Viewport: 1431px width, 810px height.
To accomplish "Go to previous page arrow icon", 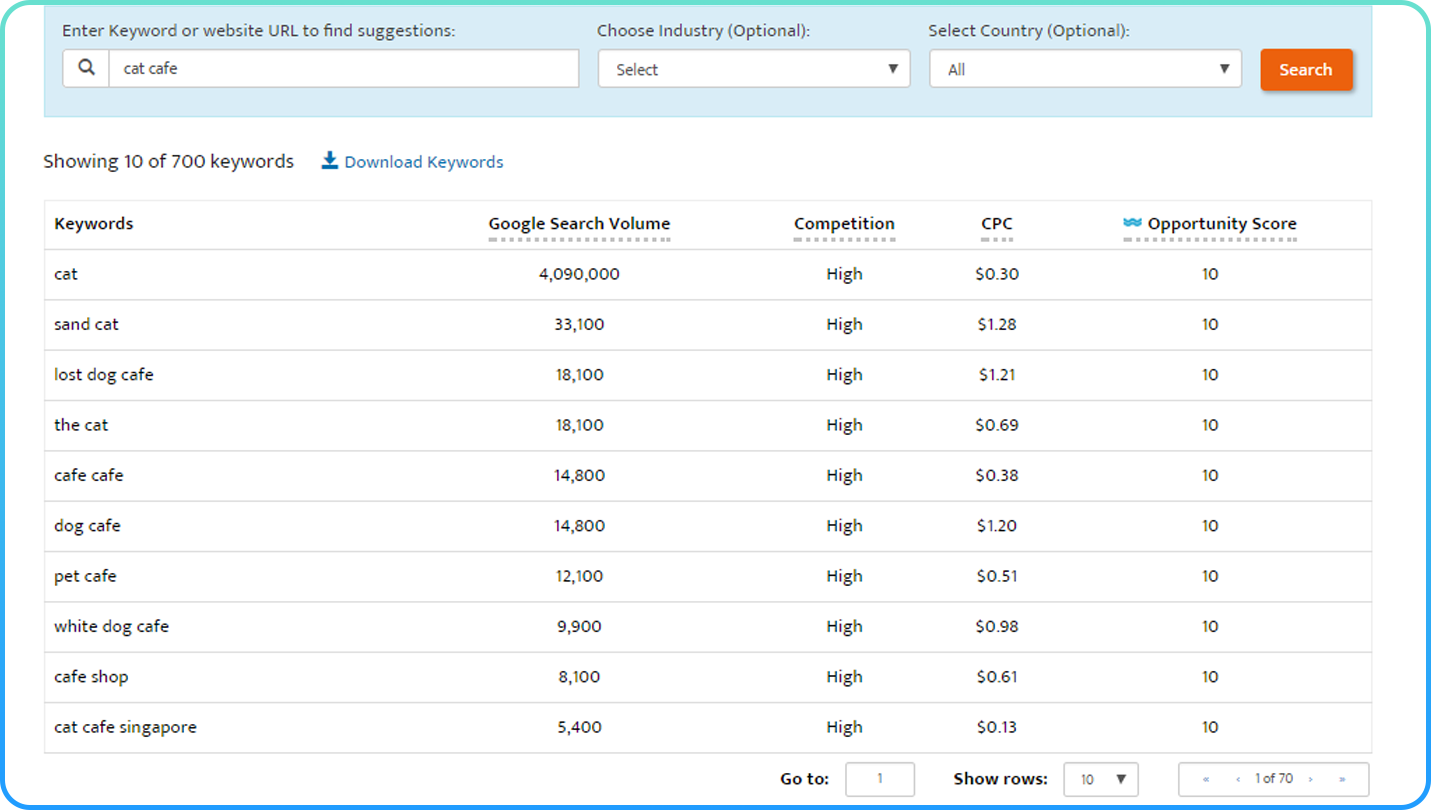I will click(1238, 779).
